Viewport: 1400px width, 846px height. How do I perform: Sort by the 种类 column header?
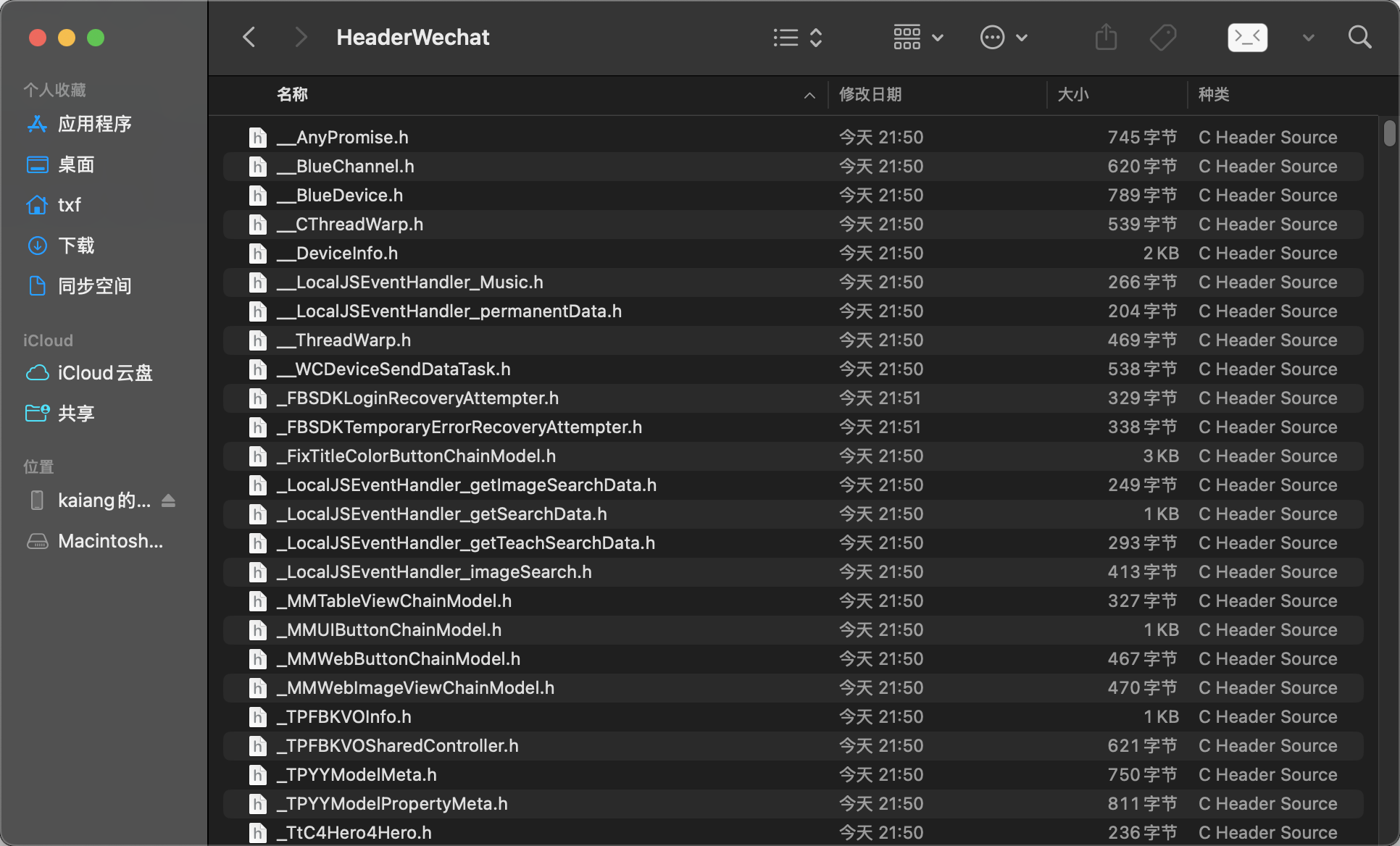pyautogui.click(x=1214, y=94)
